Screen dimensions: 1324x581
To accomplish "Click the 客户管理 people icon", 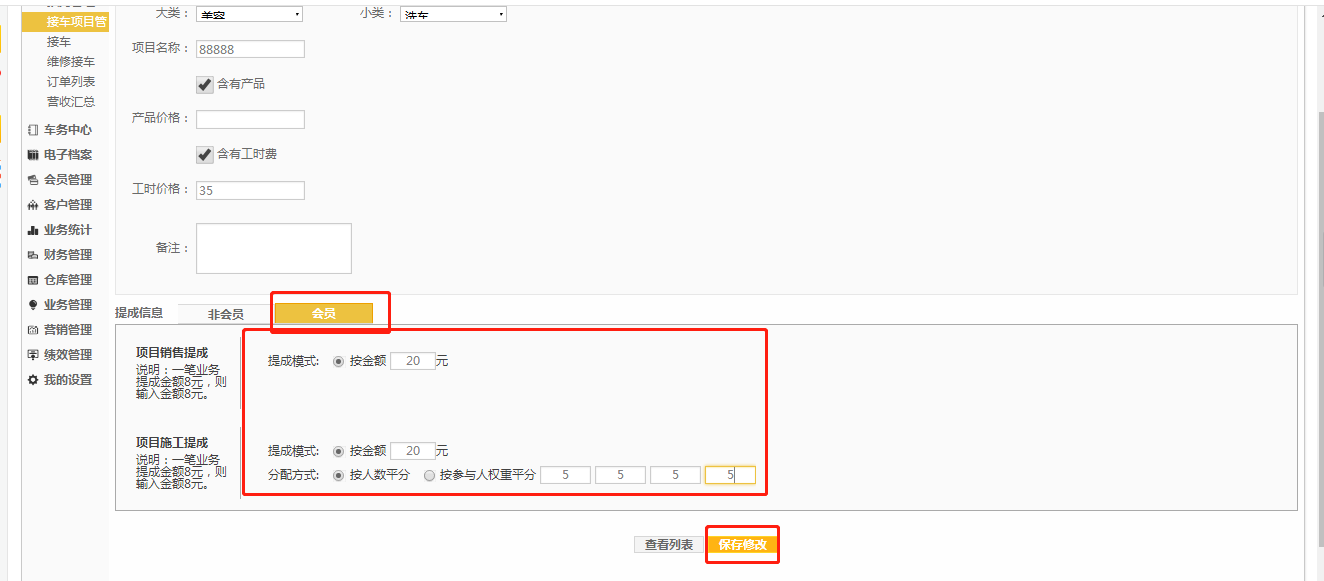I will [33, 205].
